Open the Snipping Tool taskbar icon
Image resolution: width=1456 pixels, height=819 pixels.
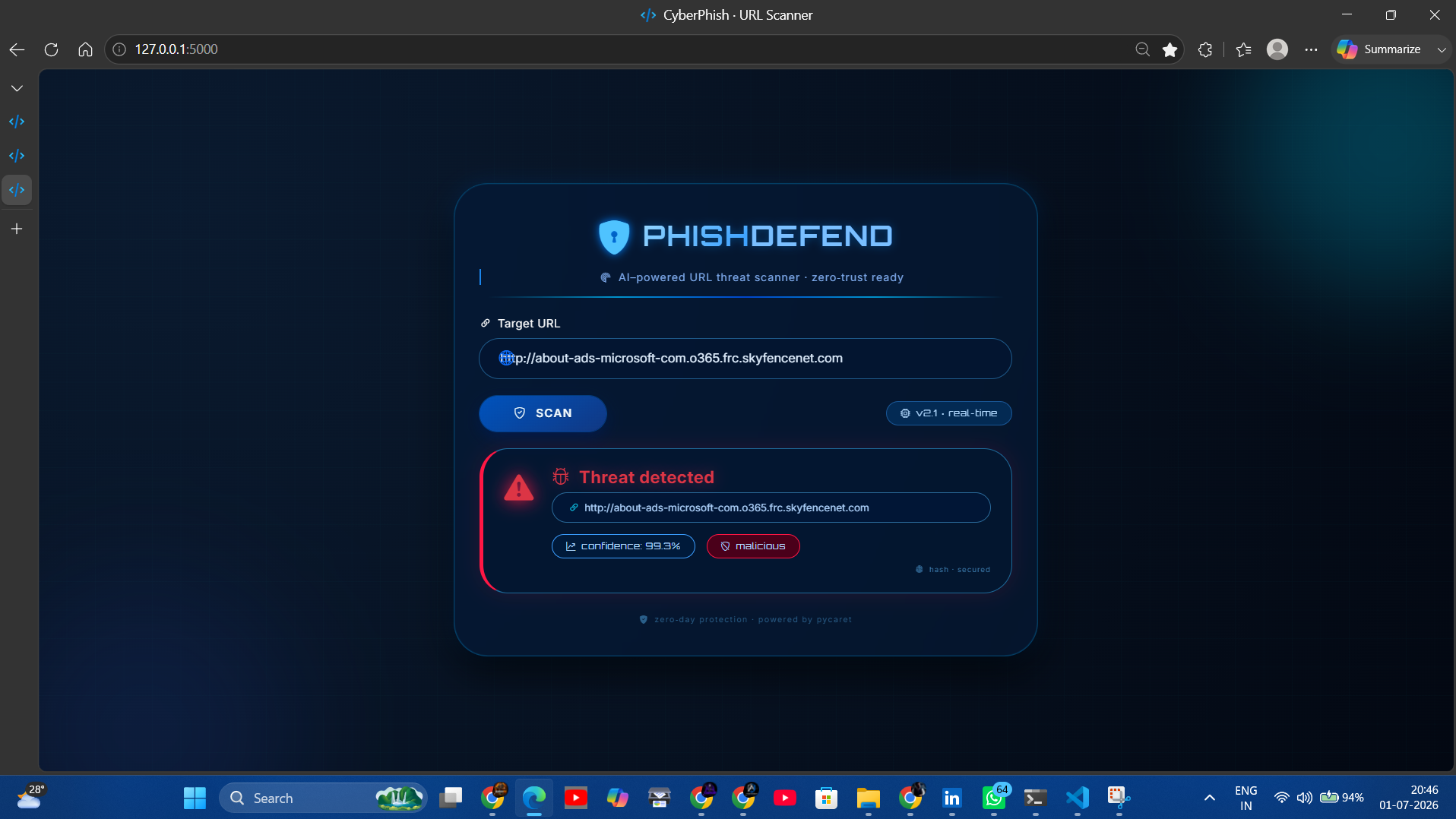click(x=1119, y=798)
